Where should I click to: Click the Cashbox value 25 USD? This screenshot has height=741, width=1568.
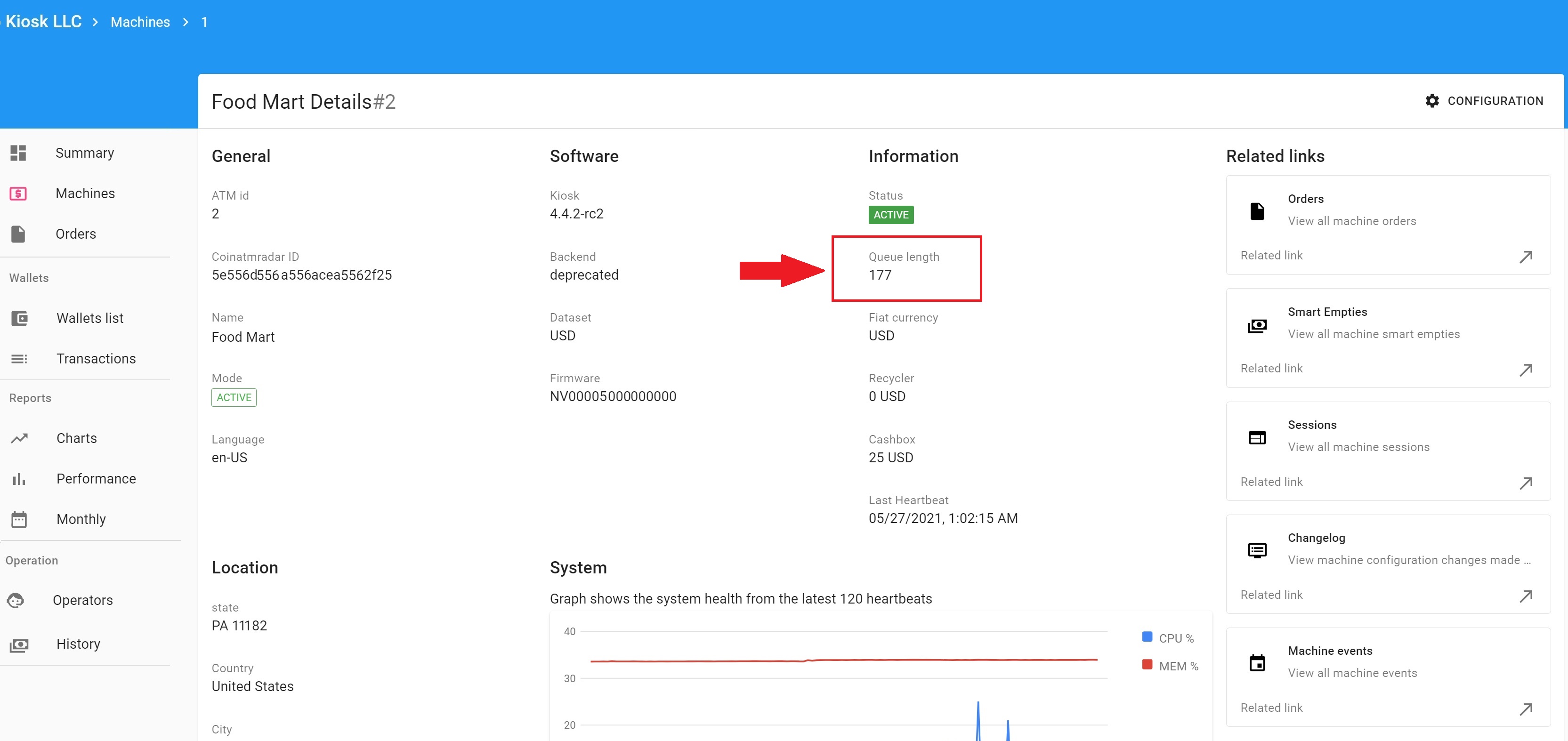(x=890, y=458)
